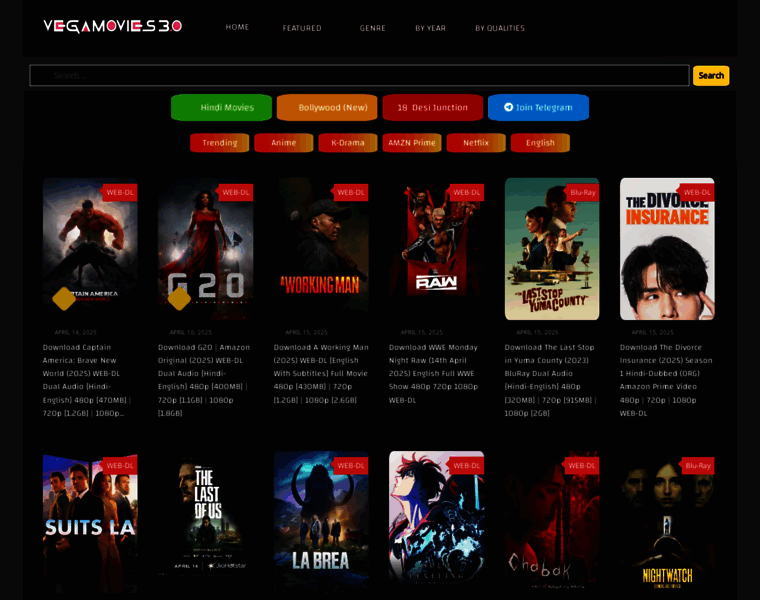Click the Telegram icon in Join Telegram

pyautogui.click(x=508, y=107)
